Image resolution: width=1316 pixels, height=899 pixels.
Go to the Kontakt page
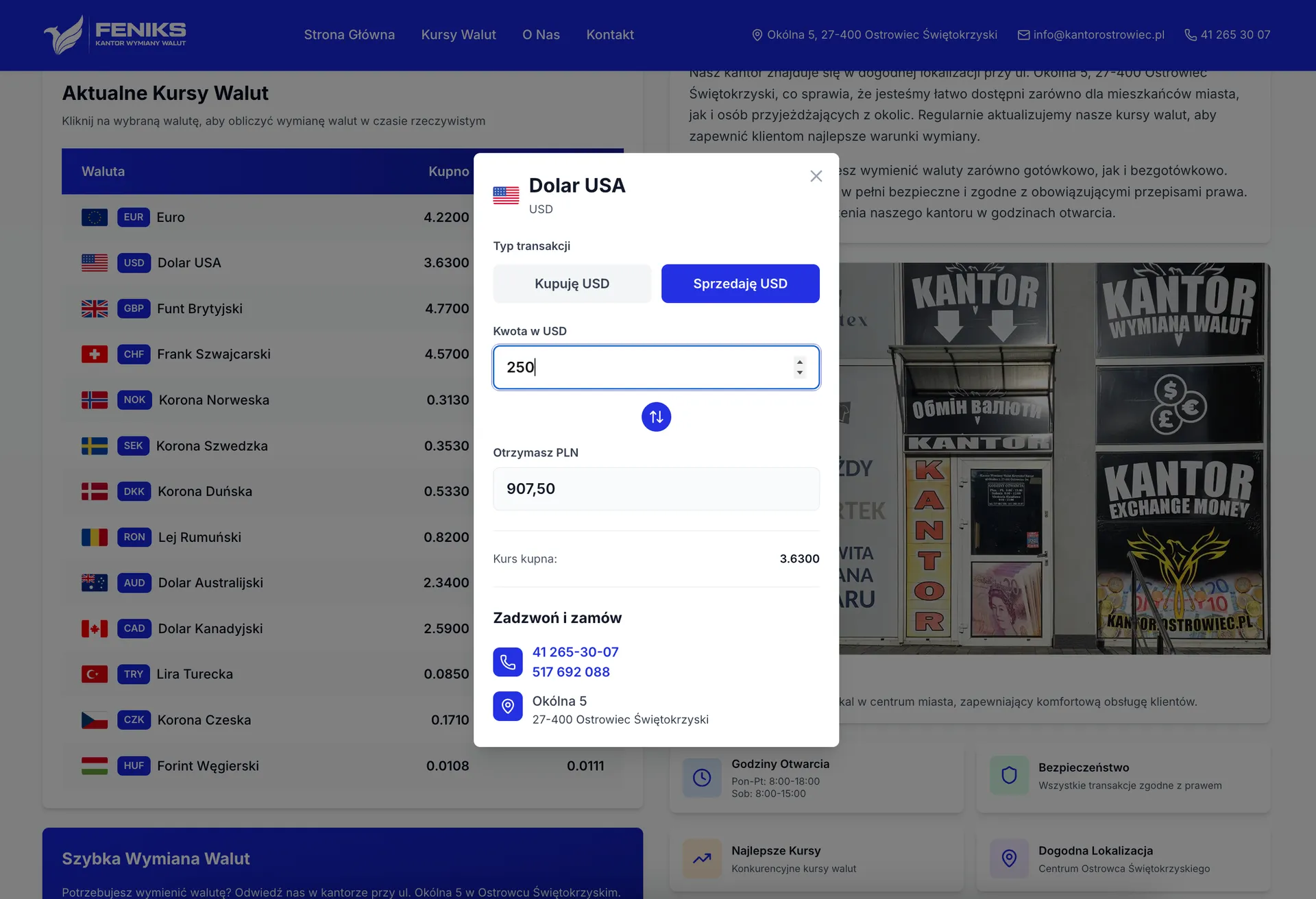610,35
